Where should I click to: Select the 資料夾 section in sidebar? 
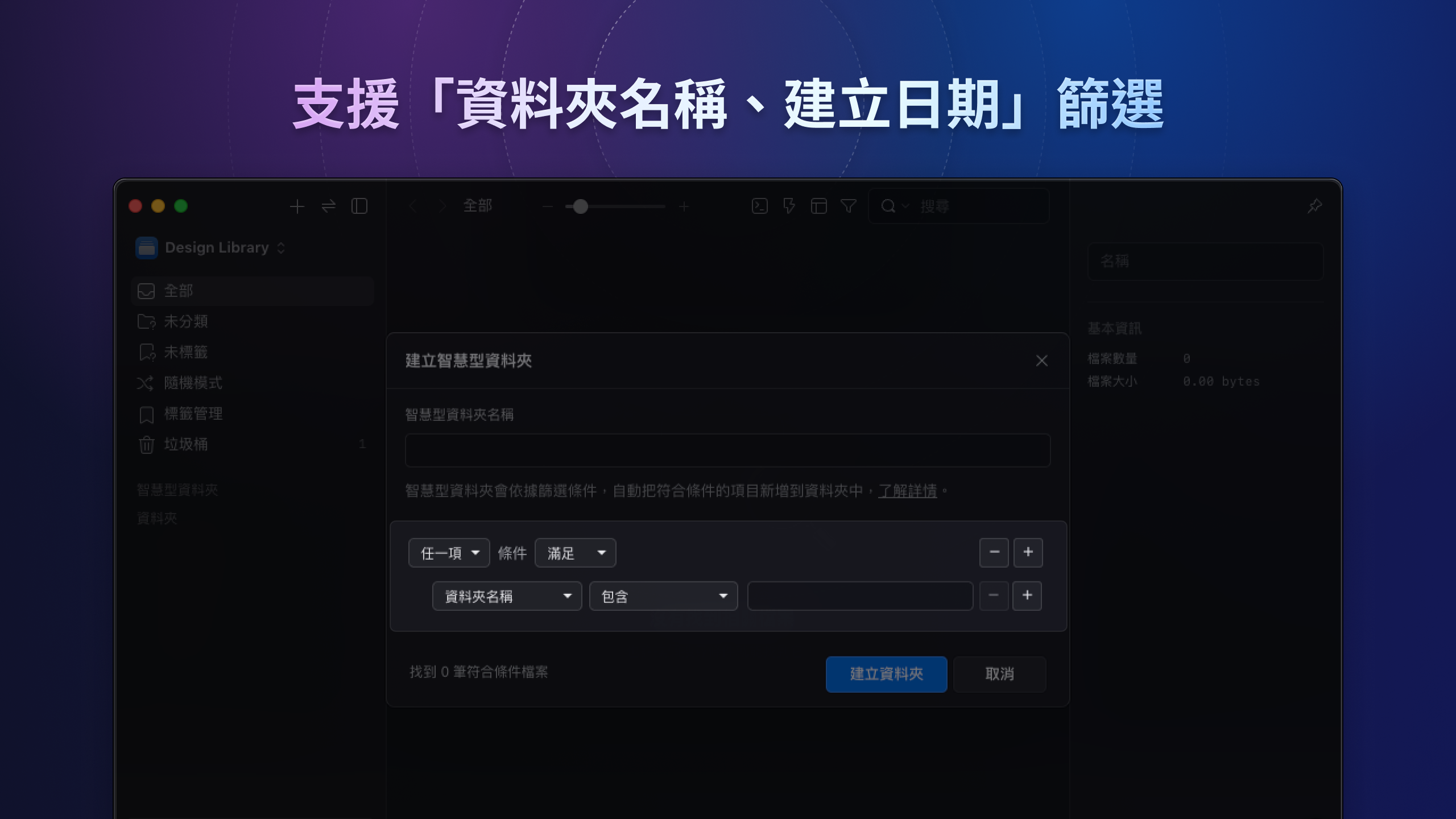pos(157,518)
